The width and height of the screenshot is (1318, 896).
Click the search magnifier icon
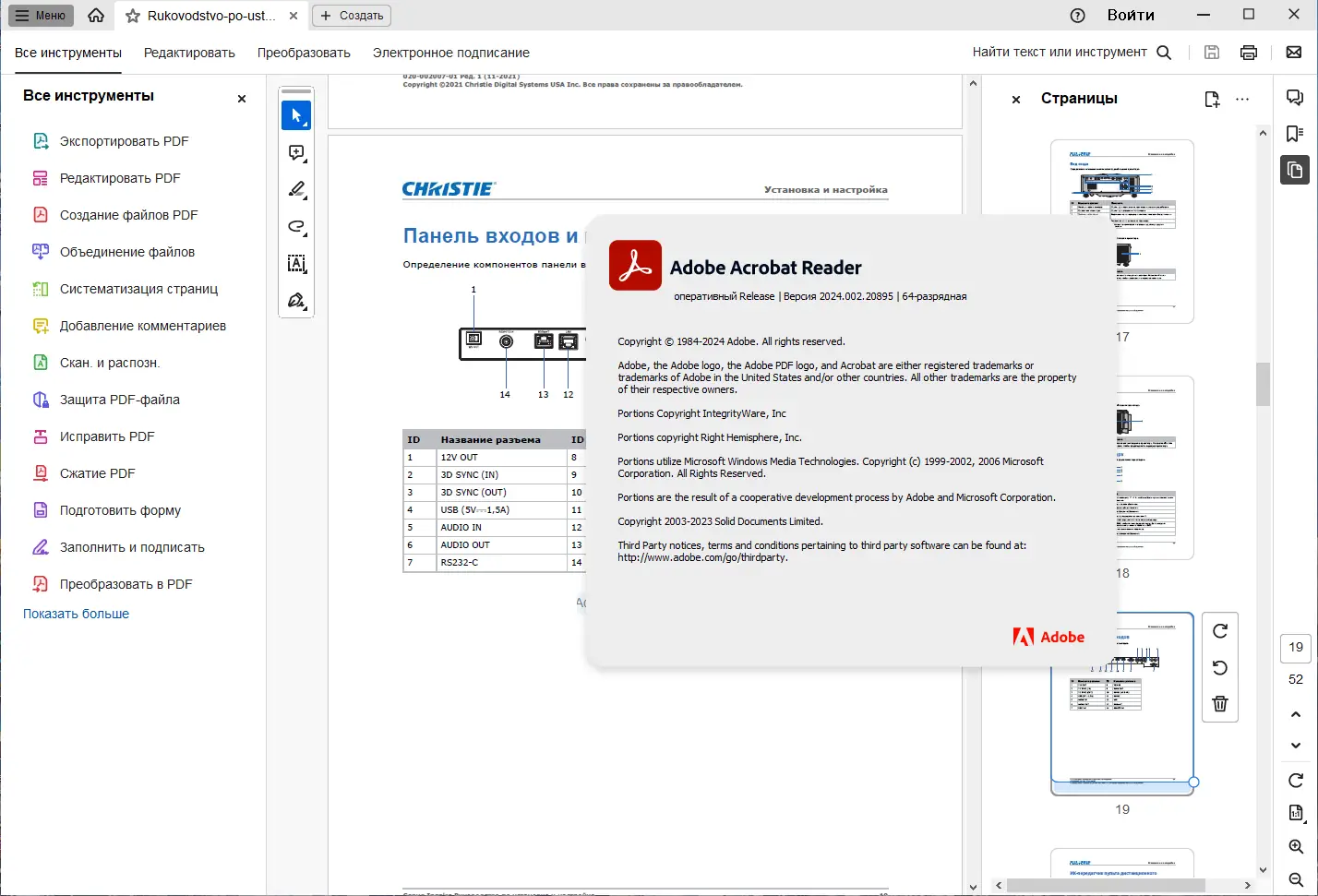click(x=1164, y=53)
